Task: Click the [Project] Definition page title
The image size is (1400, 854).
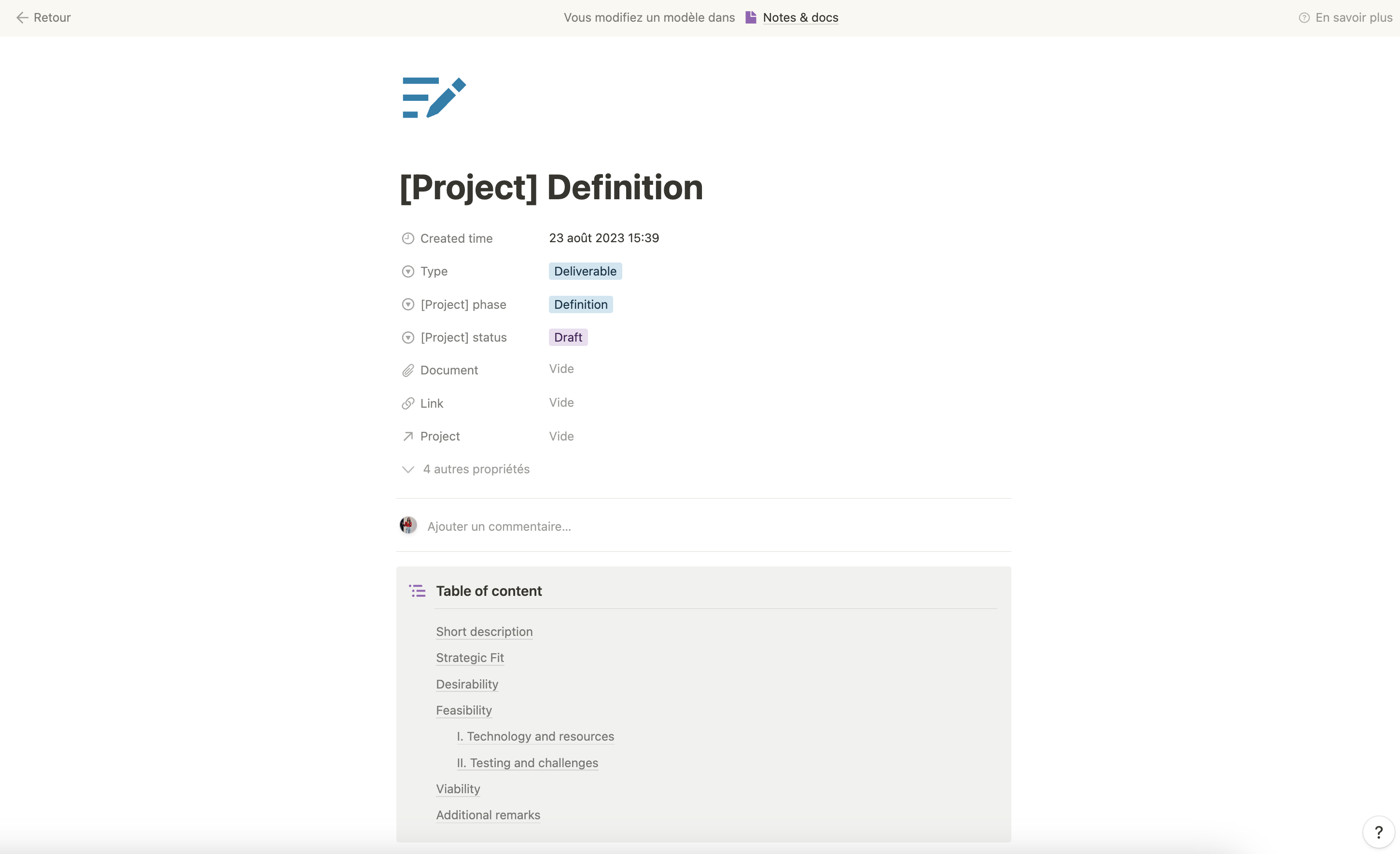Action: coord(551,187)
